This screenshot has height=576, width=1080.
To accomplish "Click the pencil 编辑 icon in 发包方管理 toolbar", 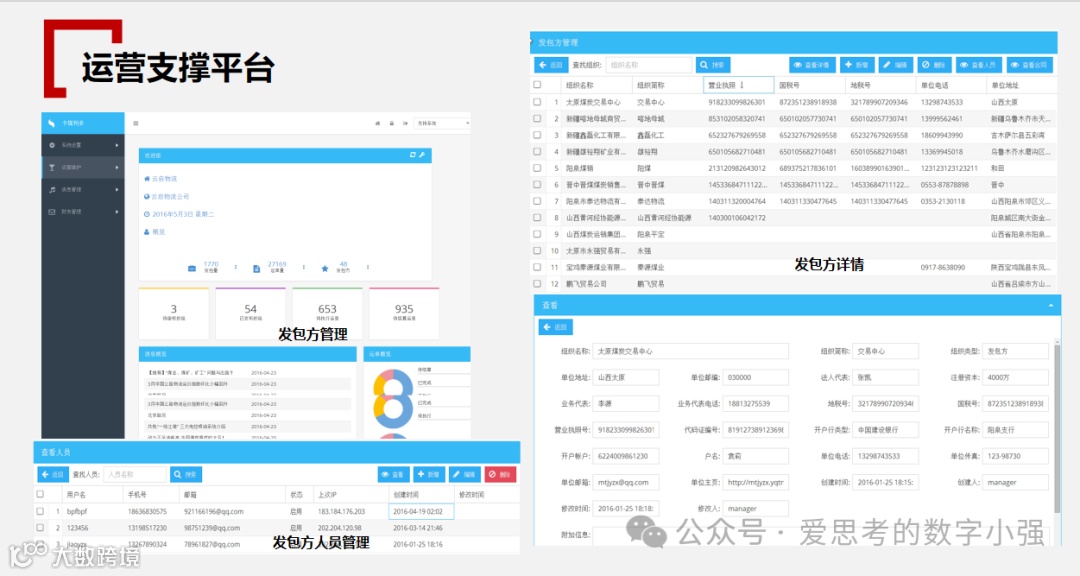I will pos(895,62).
